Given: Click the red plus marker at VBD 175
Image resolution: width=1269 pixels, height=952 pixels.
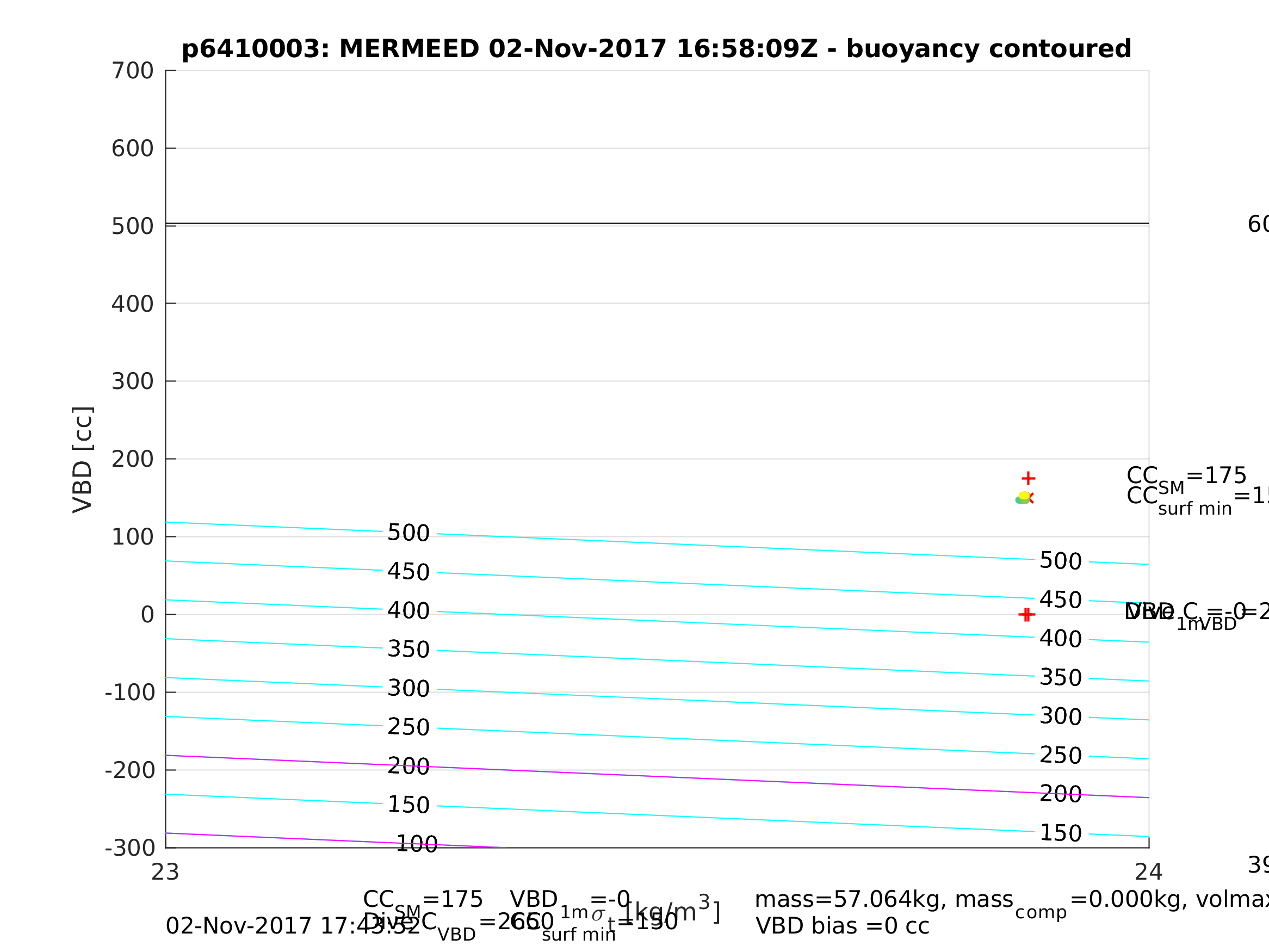Looking at the screenshot, I should (1028, 478).
